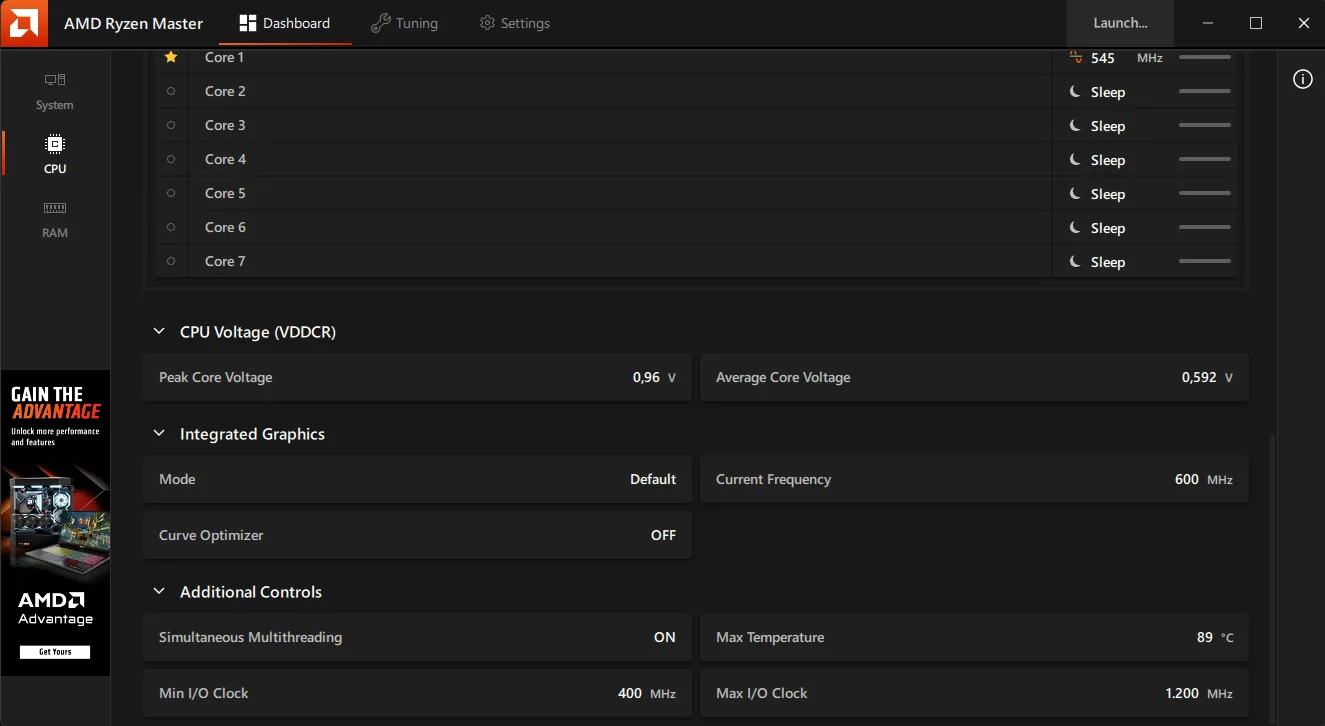1325x726 pixels.
Task: Click the Current Frequency label
Action: 773,479
